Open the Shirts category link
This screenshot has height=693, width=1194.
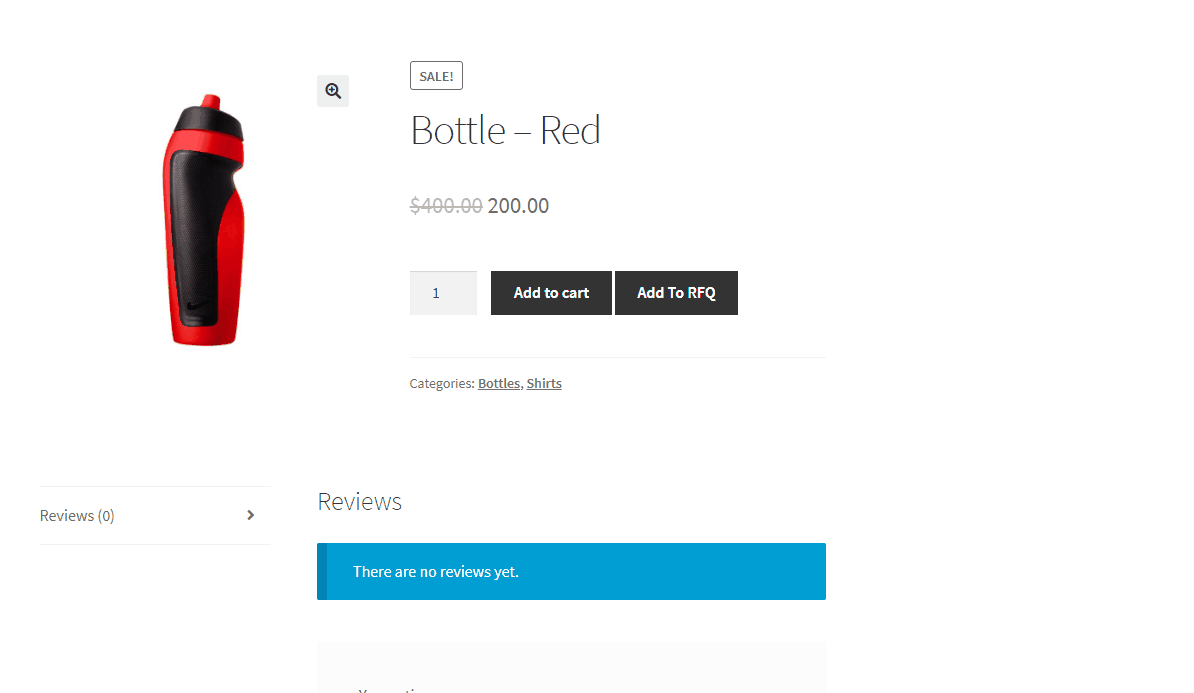pyautogui.click(x=544, y=383)
